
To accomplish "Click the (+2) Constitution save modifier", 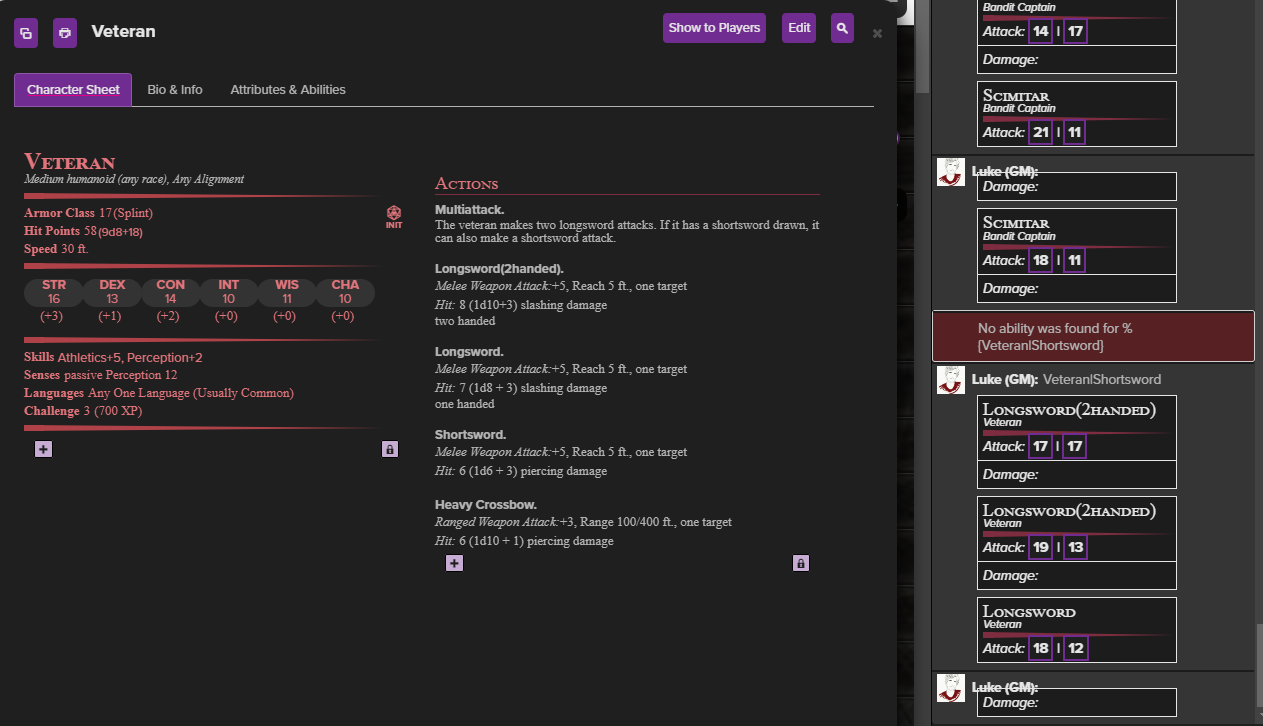I will pos(168,316).
